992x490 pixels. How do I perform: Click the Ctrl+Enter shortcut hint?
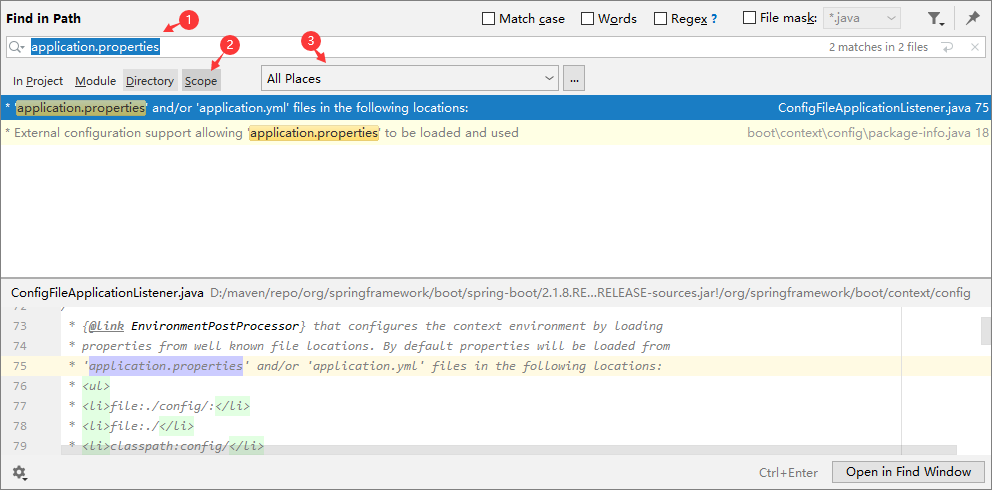tap(788, 472)
